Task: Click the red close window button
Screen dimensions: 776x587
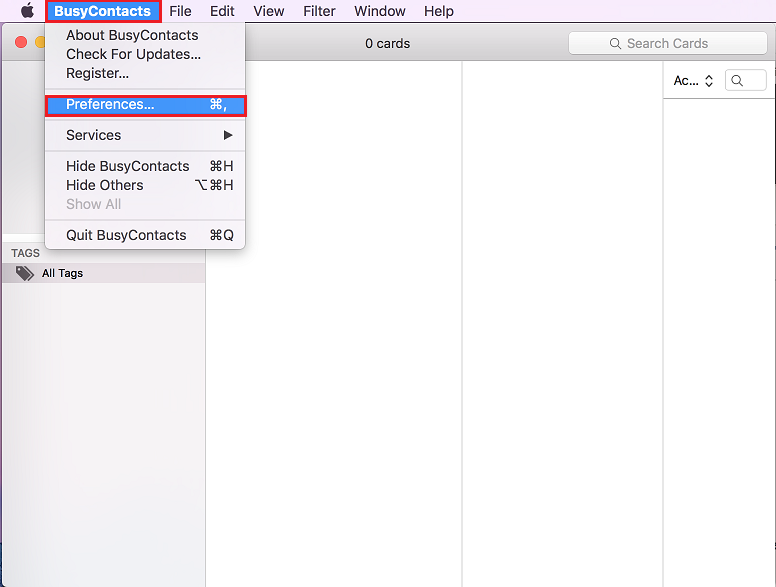Action: [21, 43]
